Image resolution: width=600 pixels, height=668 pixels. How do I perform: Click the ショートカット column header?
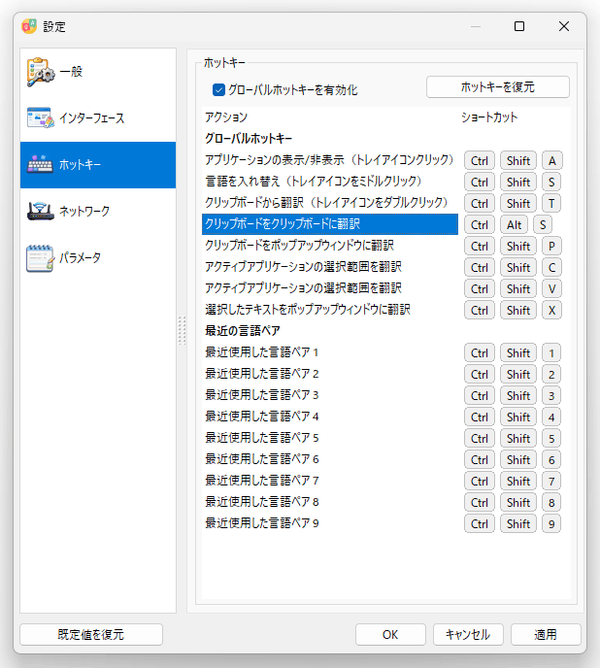pyautogui.click(x=489, y=117)
